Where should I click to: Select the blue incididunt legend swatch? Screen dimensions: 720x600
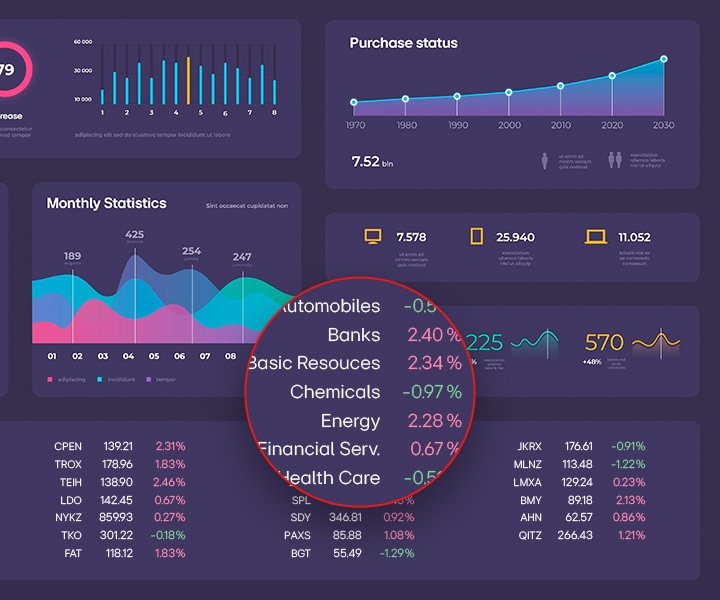[x=102, y=380]
